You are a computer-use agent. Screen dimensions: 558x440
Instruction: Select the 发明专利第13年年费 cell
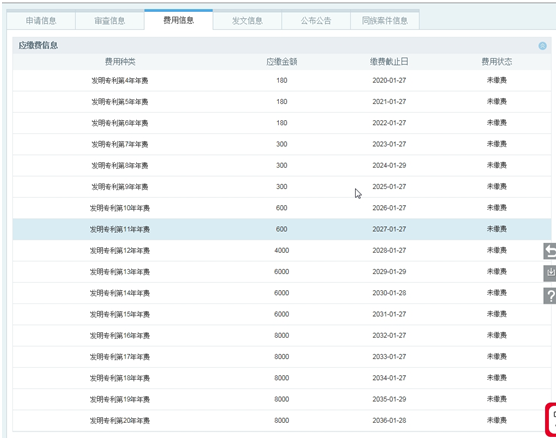click(x=120, y=272)
